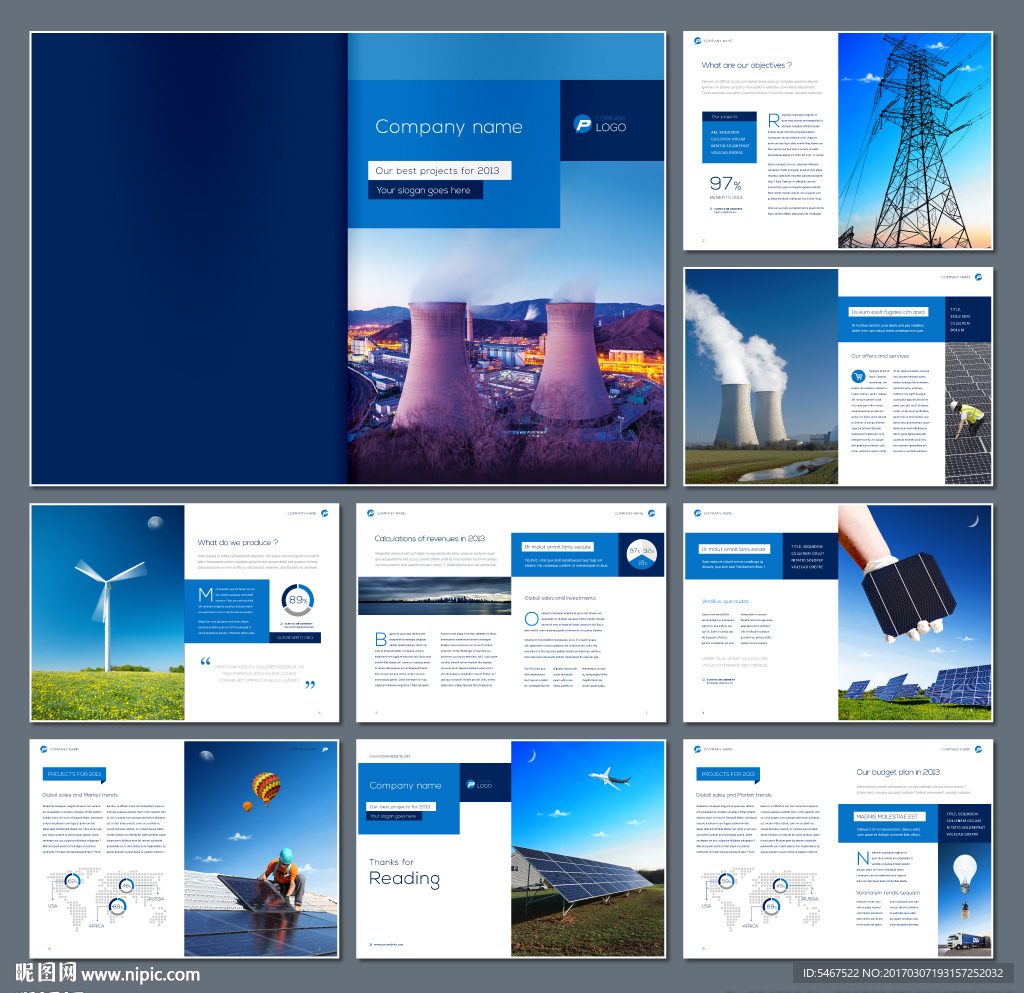Click the "Our budget plan in 2013" heading
This screenshot has width=1024, height=993.
(x=898, y=772)
